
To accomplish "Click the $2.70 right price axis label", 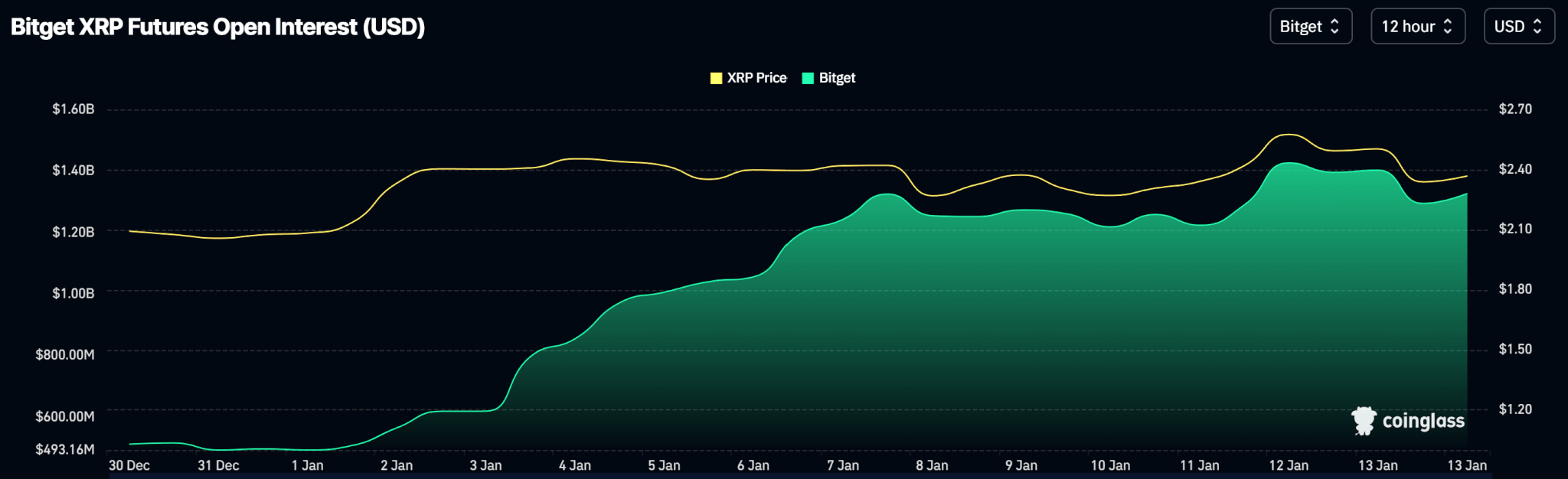I will (x=1515, y=109).
